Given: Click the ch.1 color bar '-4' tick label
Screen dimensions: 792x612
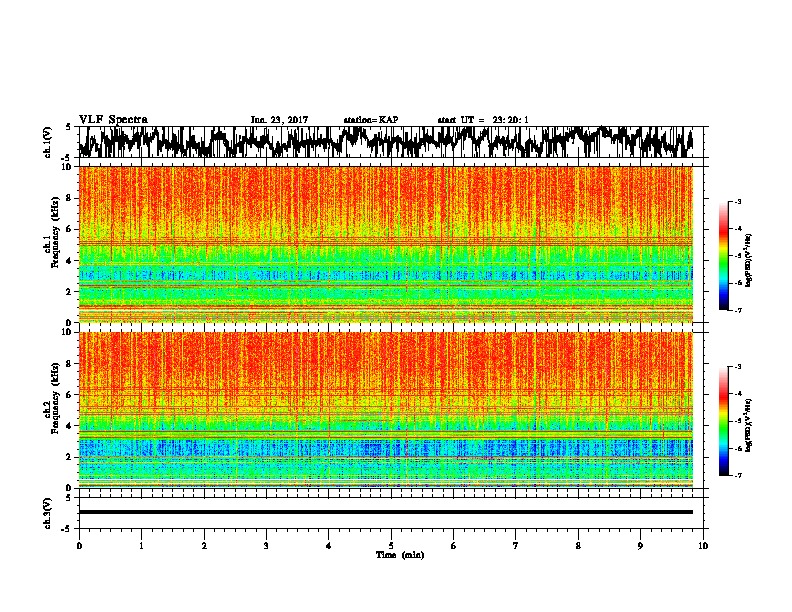Looking at the screenshot, I should tap(737, 229).
